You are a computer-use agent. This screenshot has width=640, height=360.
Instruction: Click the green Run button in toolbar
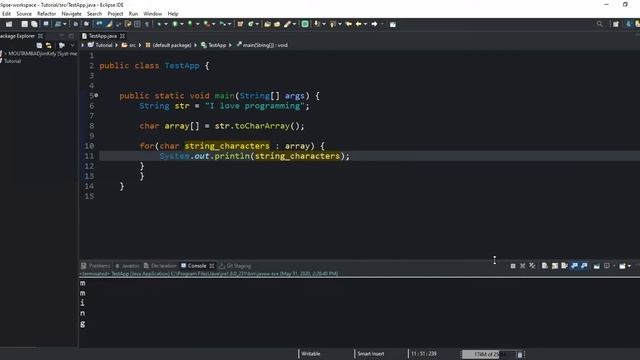tap(175, 24)
